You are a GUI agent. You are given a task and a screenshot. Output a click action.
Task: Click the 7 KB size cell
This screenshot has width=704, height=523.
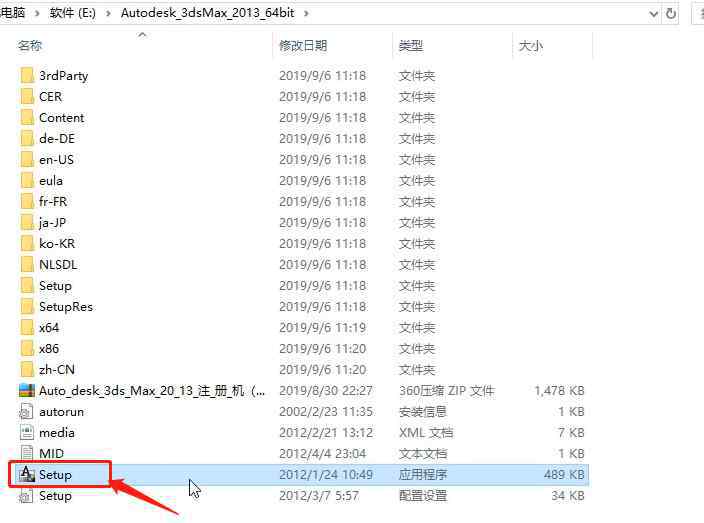(x=571, y=433)
